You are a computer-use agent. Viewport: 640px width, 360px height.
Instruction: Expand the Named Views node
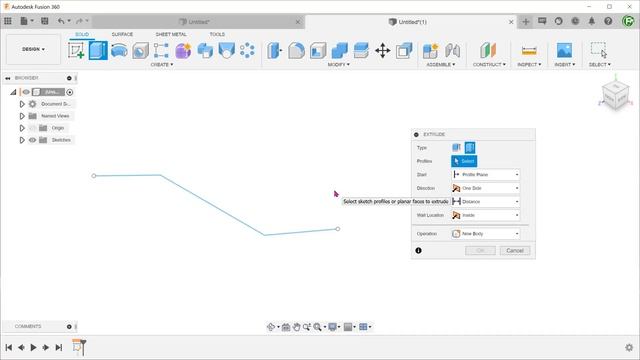point(22,116)
